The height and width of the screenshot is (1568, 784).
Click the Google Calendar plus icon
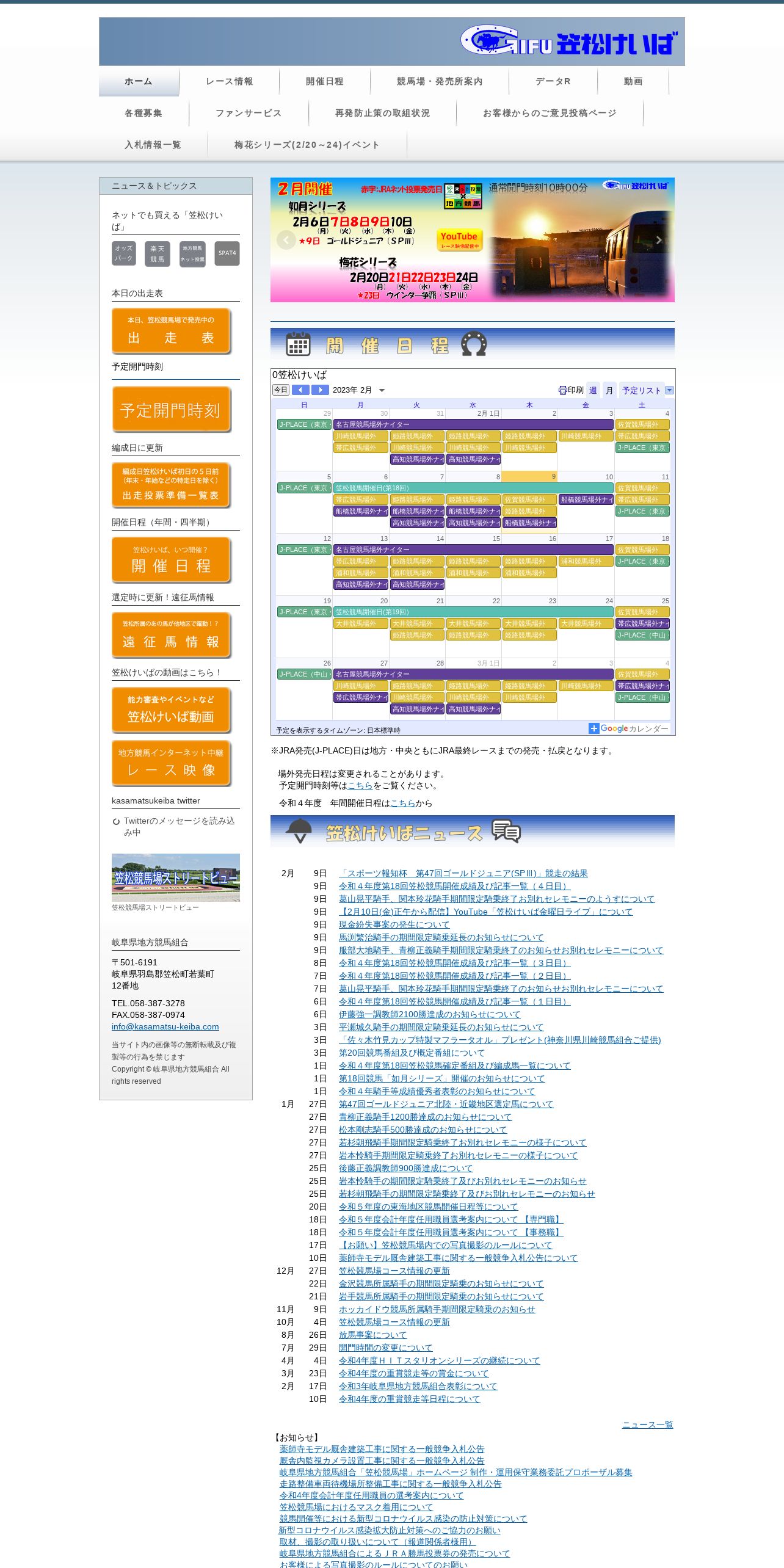pyautogui.click(x=593, y=728)
